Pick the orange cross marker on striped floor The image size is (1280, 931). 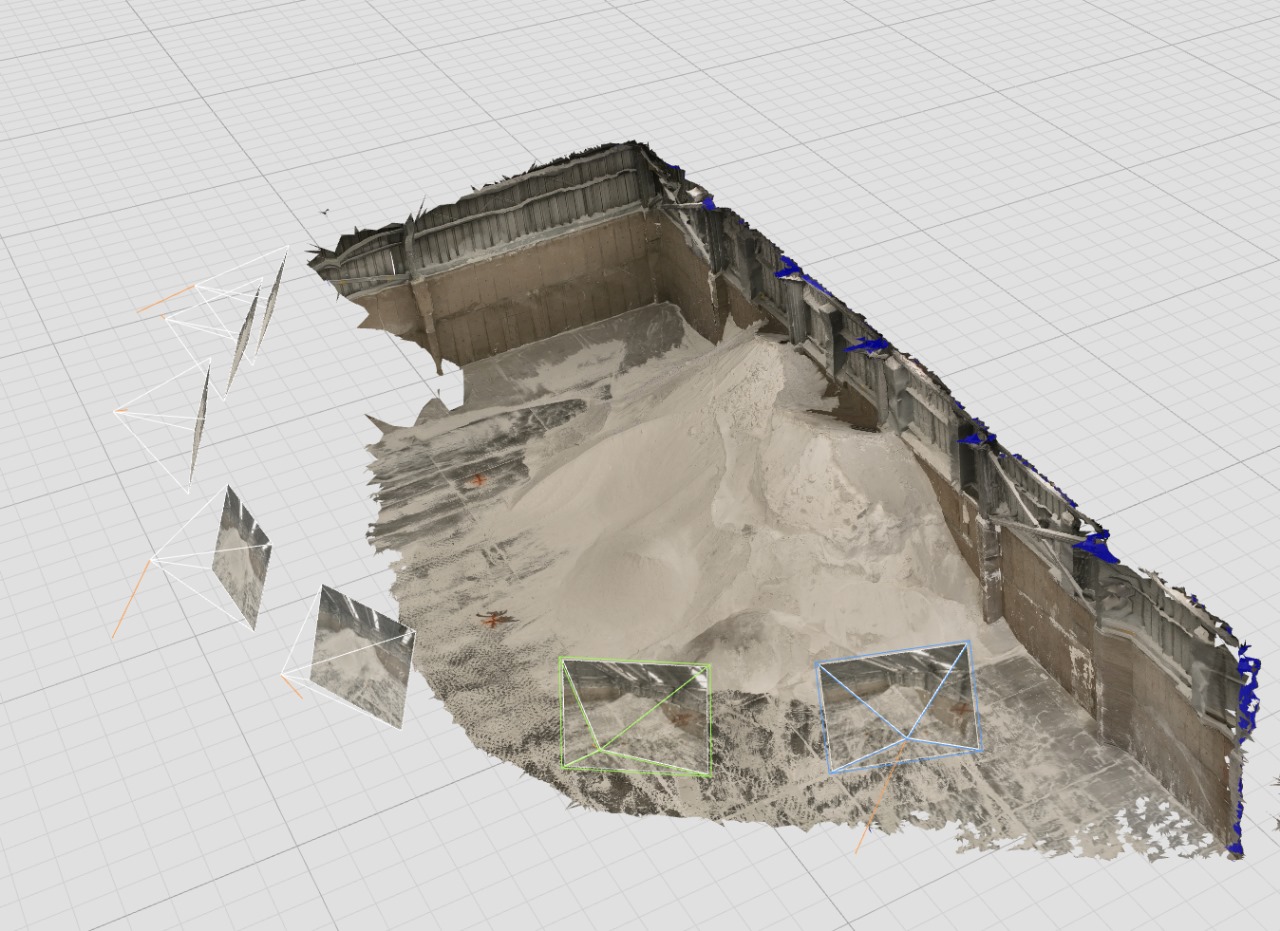tap(479, 481)
